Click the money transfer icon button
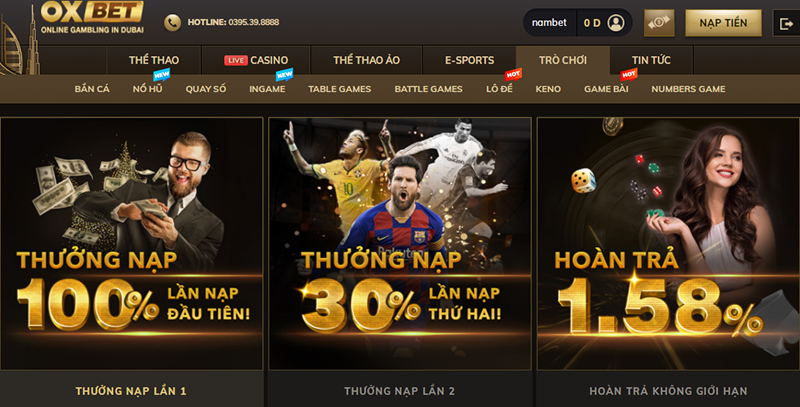The width and height of the screenshot is (800, 407). [x=659, y=23]
